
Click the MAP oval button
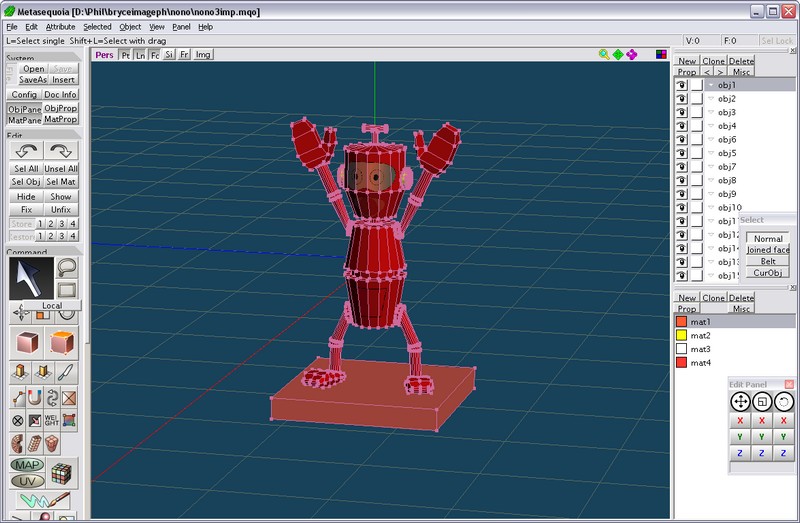pyautogui.click(x=27, y=465)
